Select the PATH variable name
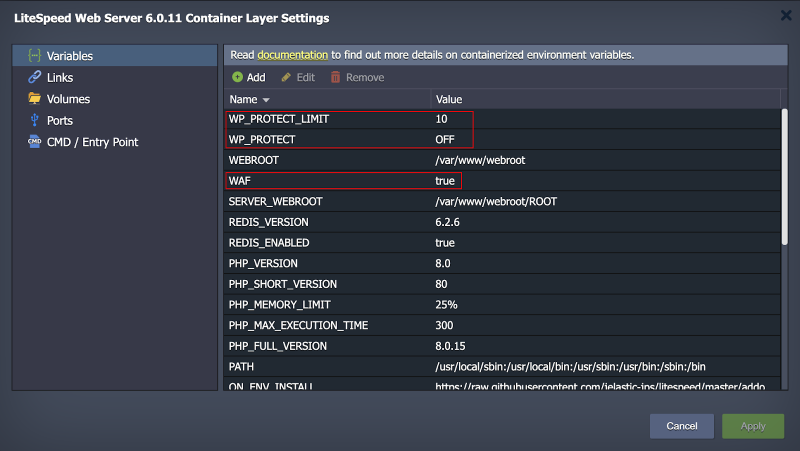The height and width of the screenshot is (451, 800). point(241,367)
